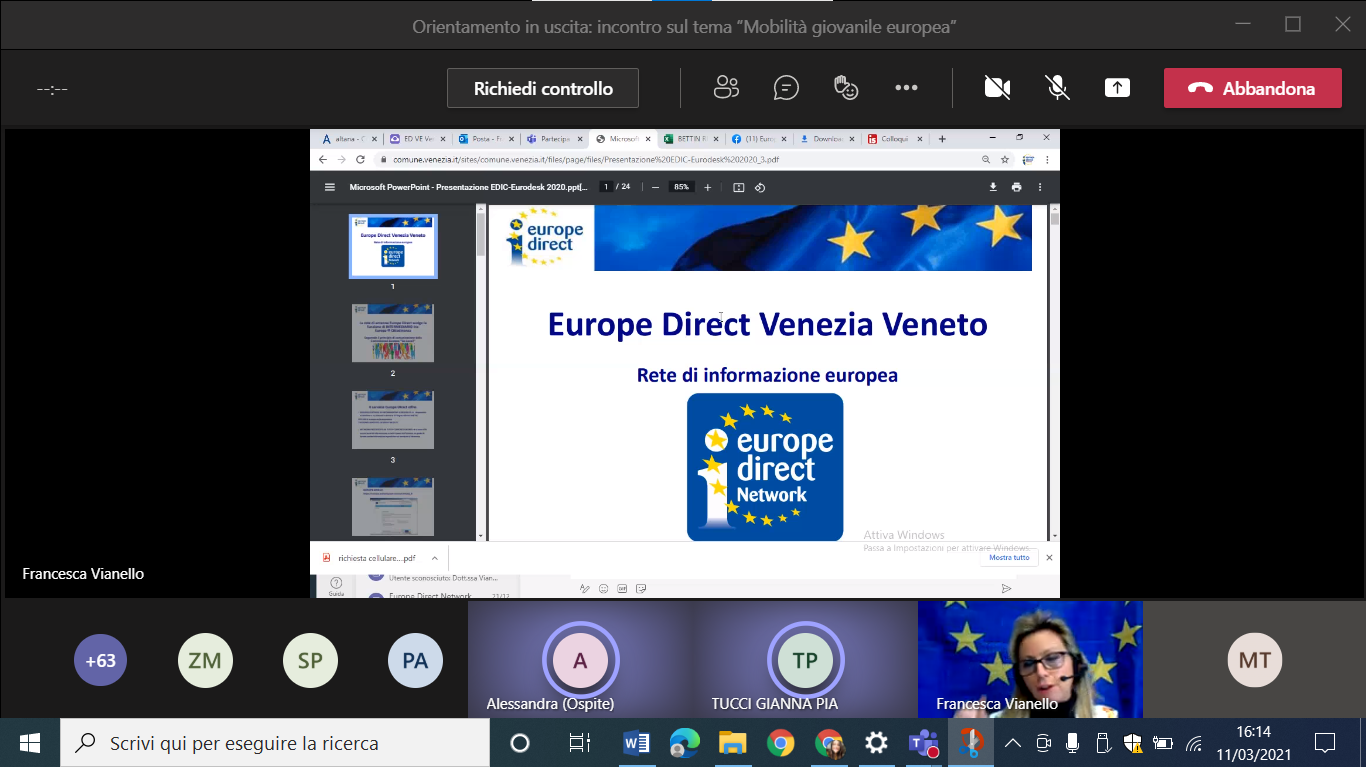
Task: Select the Alessandra (Ospite) participant tile
Action: (x=580, y=660)
